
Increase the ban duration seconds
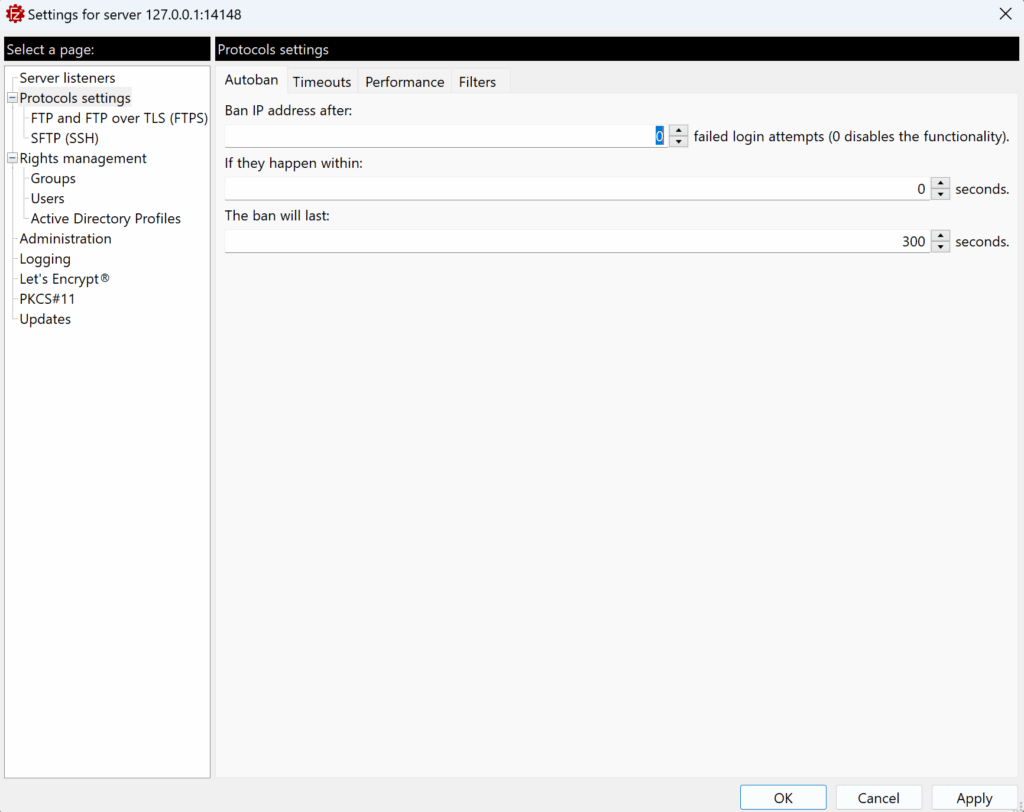coord(940,236)
